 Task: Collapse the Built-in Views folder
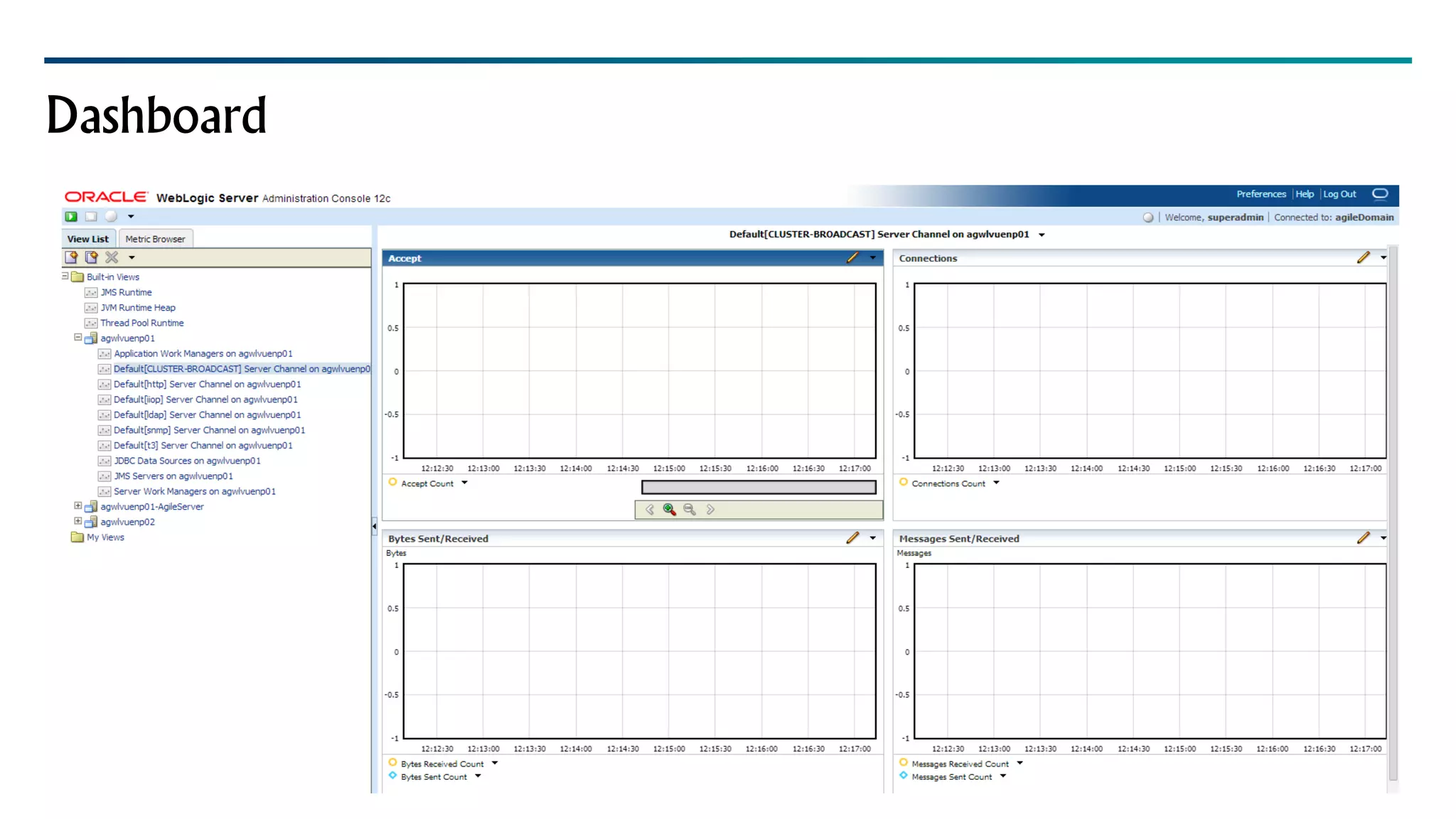click(x=65, y=277)
